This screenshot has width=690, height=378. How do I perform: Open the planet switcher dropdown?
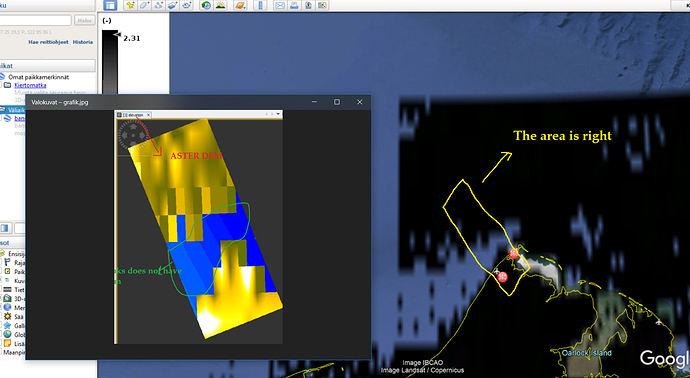pos(240,5)
